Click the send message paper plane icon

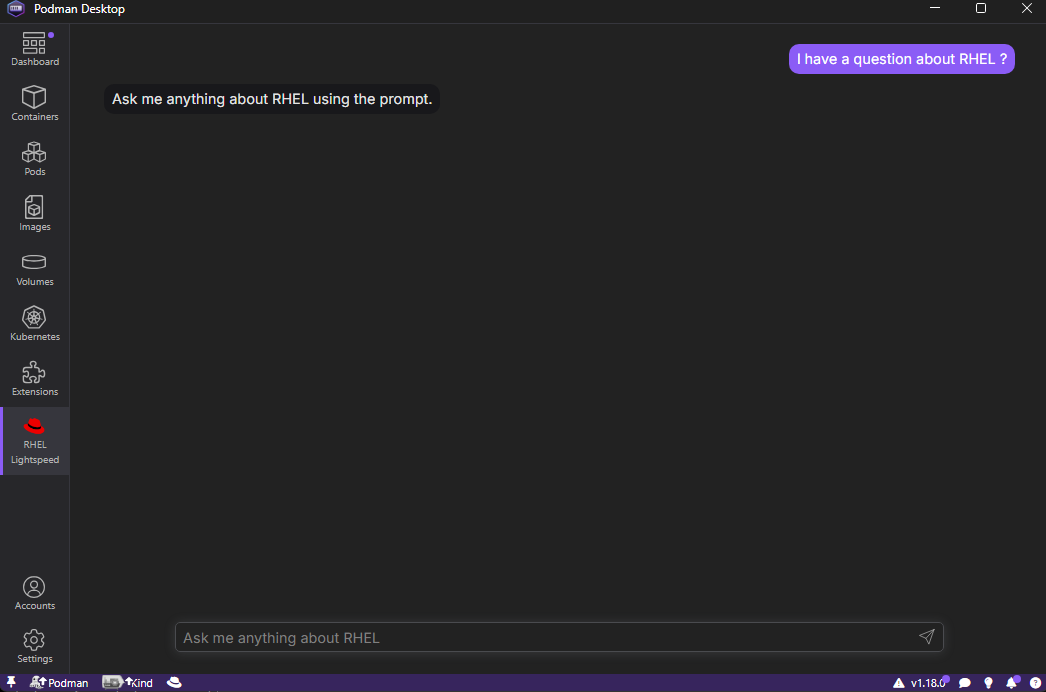pyautogui.click(x=926, y=637)
